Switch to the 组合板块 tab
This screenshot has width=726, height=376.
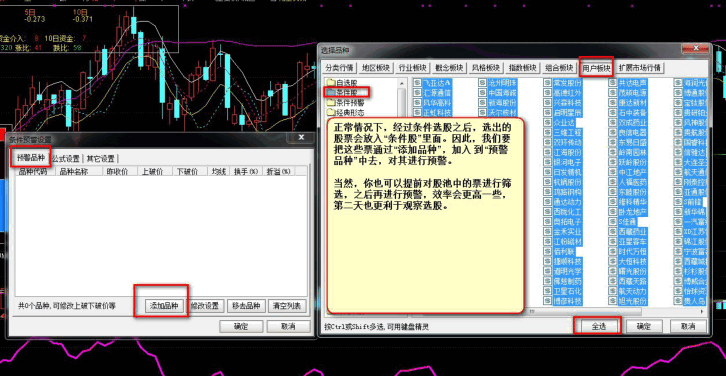coord(559,68)
